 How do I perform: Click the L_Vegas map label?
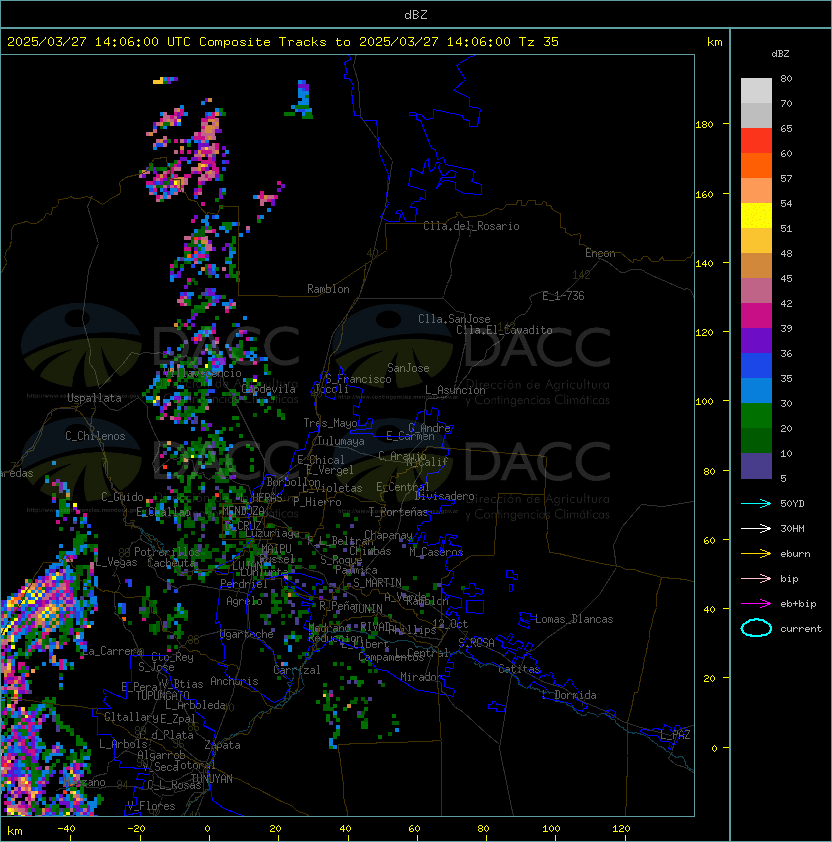click(116, 562)
